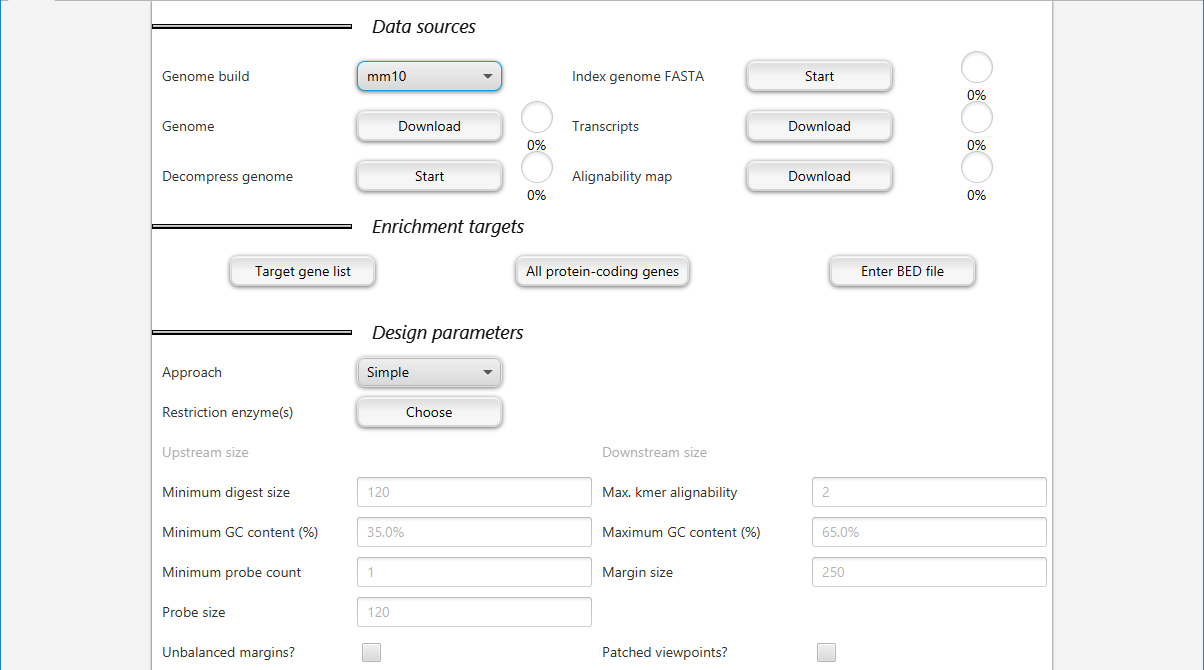Open the Approach dropdown showing Simple
The image size is (1204, 670).
(x=429, y=372)
